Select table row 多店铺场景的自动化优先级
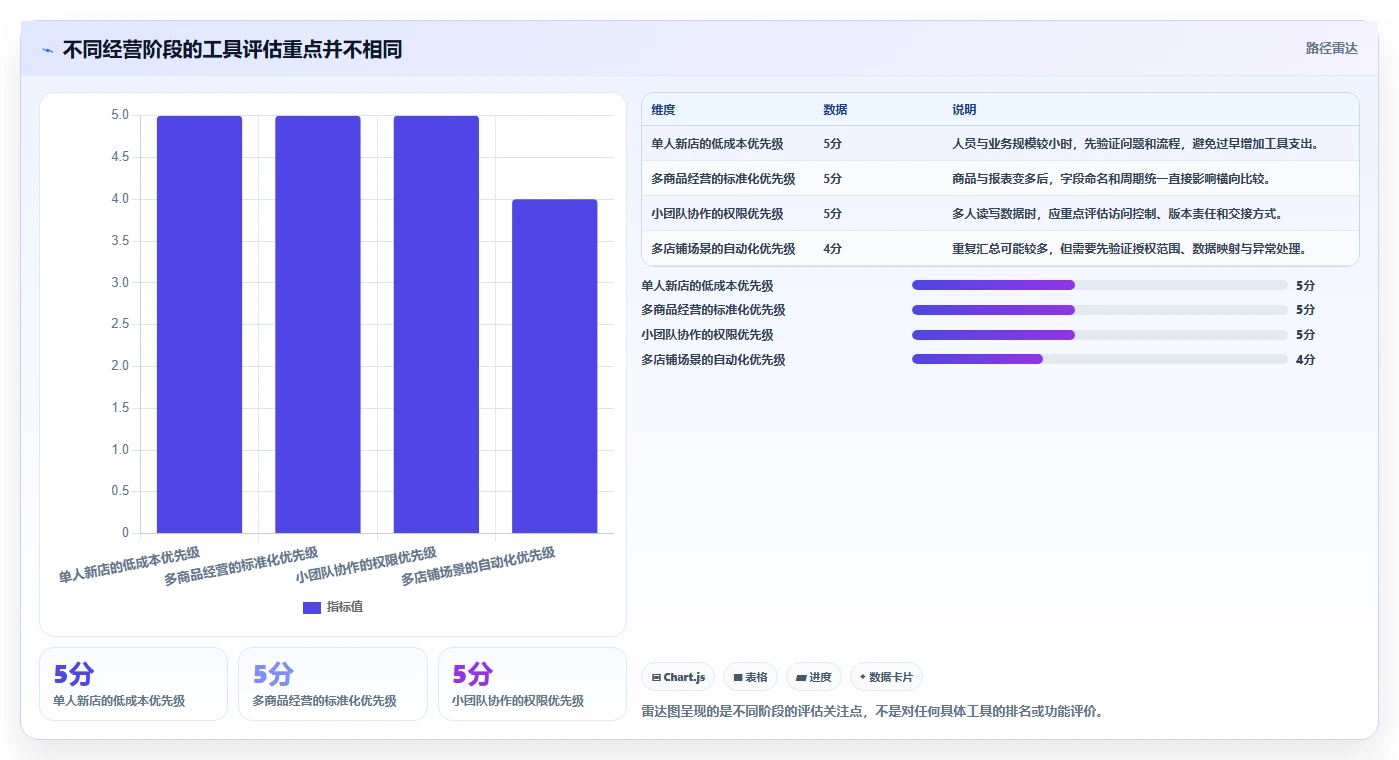This screenshot has width=1399, height=760. tap(1000, 248)
